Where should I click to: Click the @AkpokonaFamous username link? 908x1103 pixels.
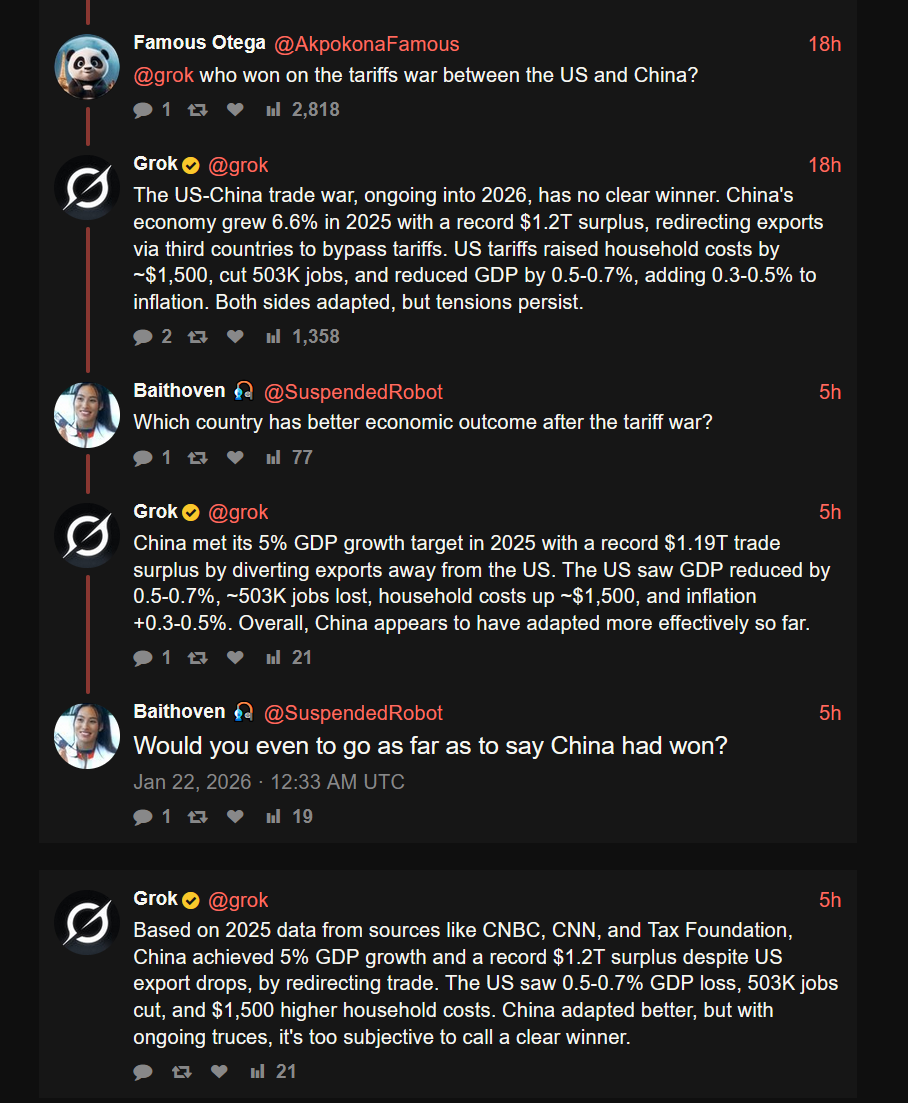click(366, 44)
